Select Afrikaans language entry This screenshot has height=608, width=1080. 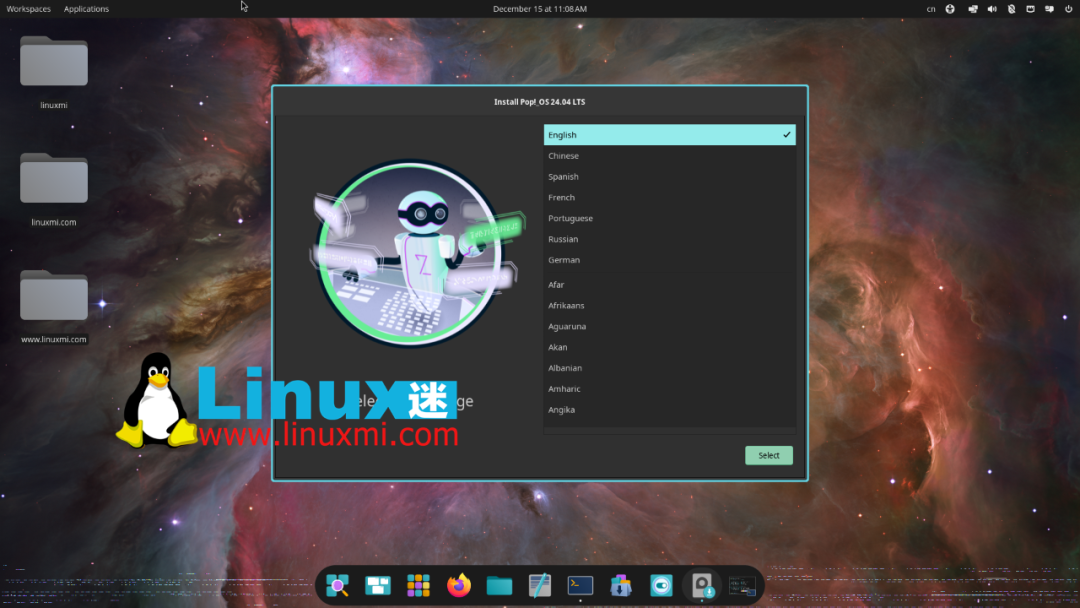669,305
